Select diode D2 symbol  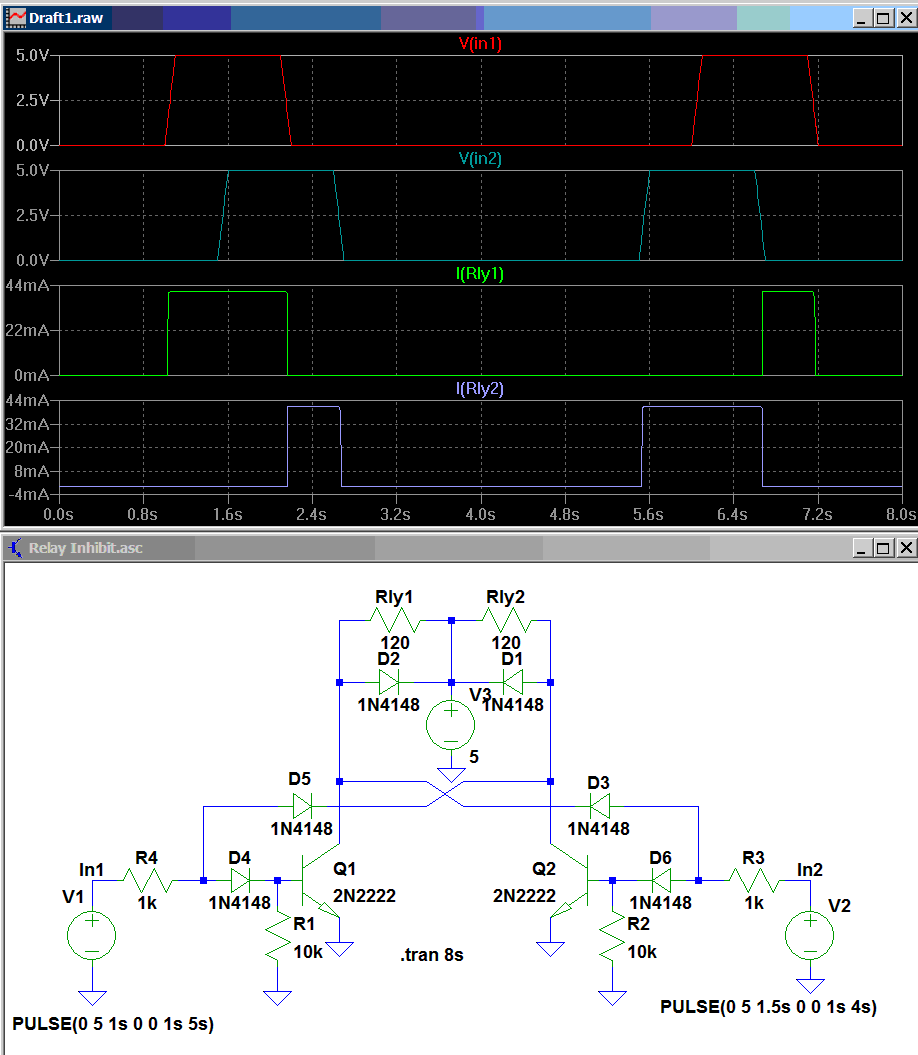pyautogui.click(x=389, y=682)
